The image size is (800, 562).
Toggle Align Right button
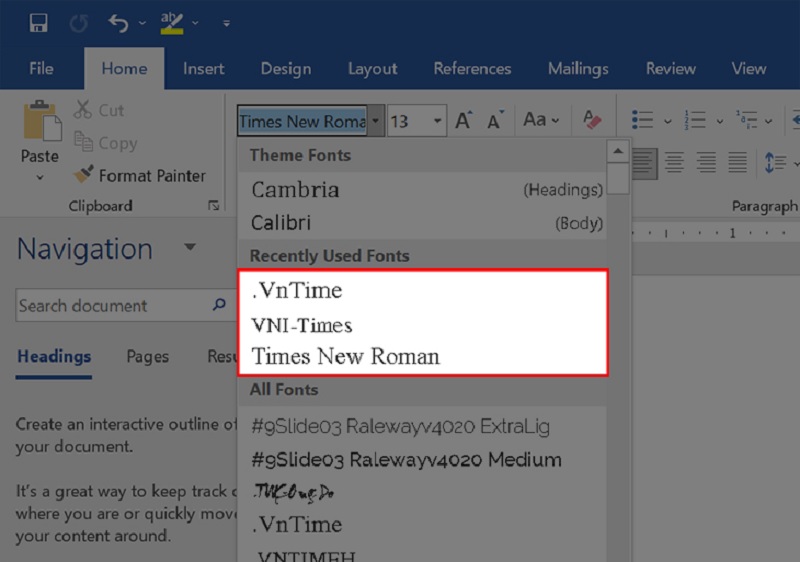click(x=706, y=163)
